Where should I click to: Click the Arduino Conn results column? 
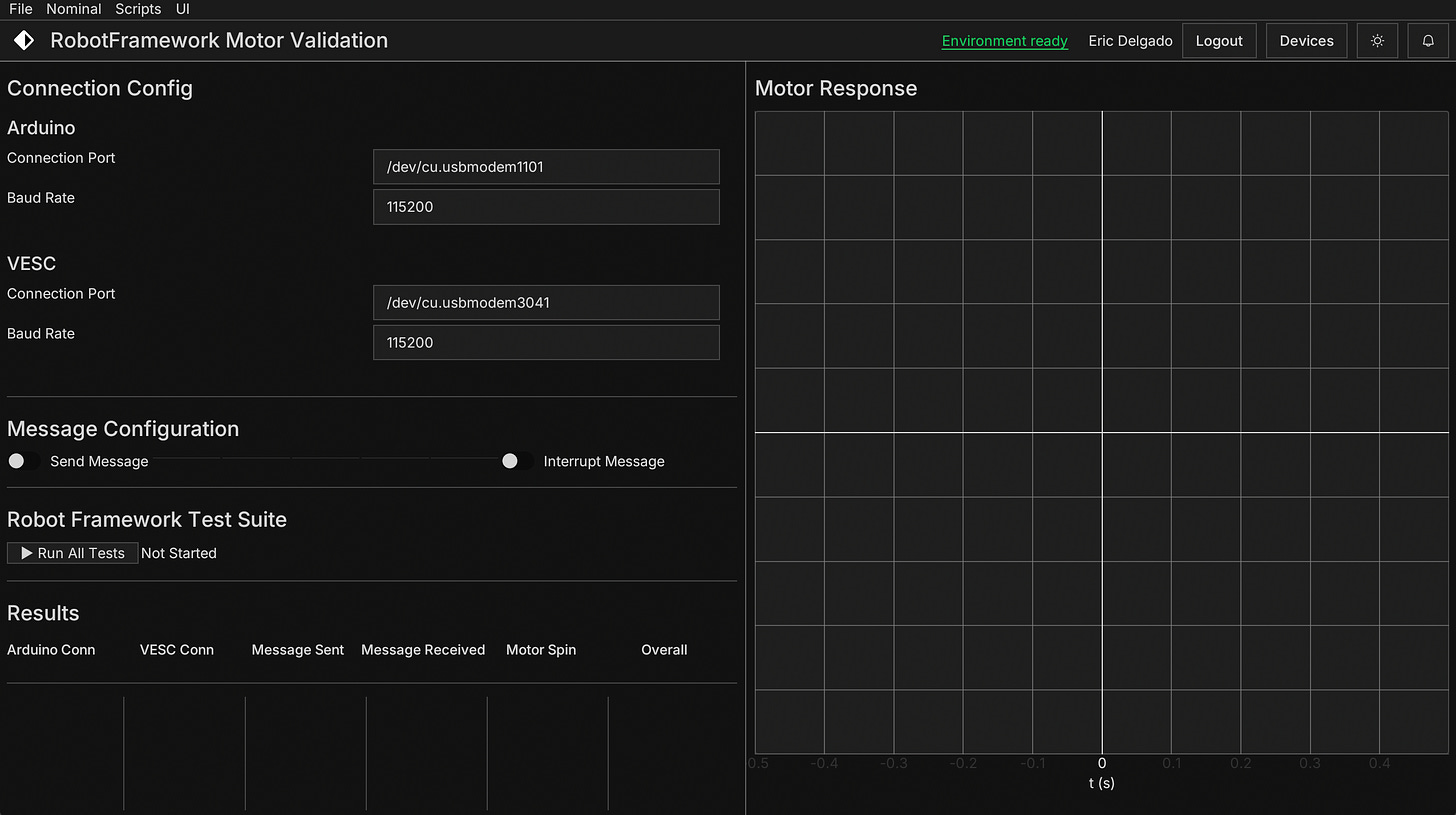(x=51, y=650)
